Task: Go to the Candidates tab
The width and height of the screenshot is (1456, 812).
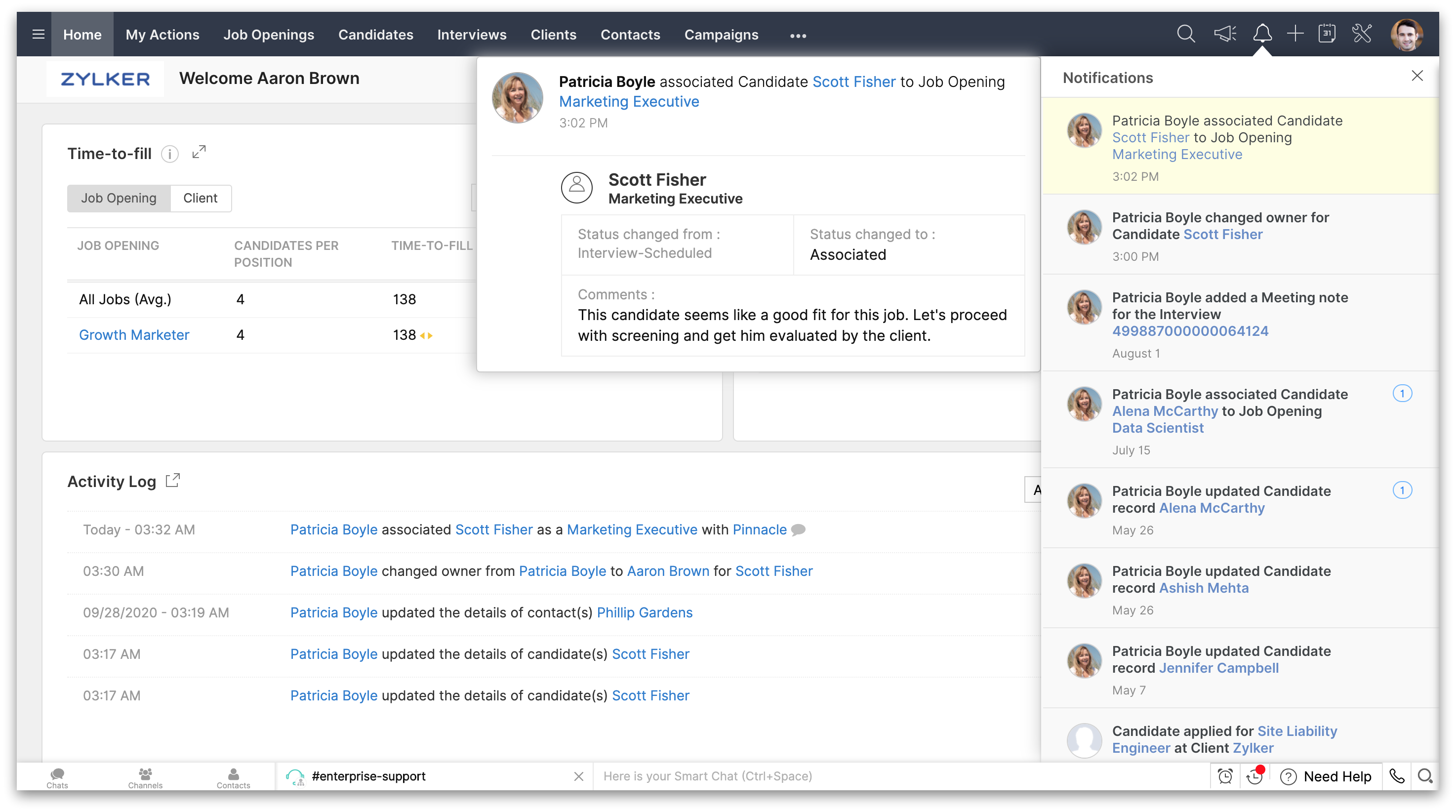Action: click(375, 35)
